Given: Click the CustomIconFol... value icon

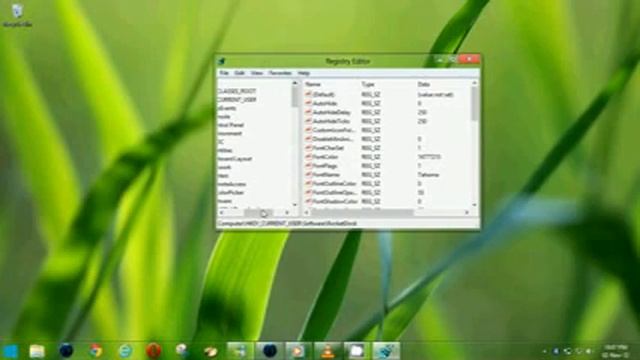Looking at the screenshot, I should pyautogui.click(x=308, y=130).
